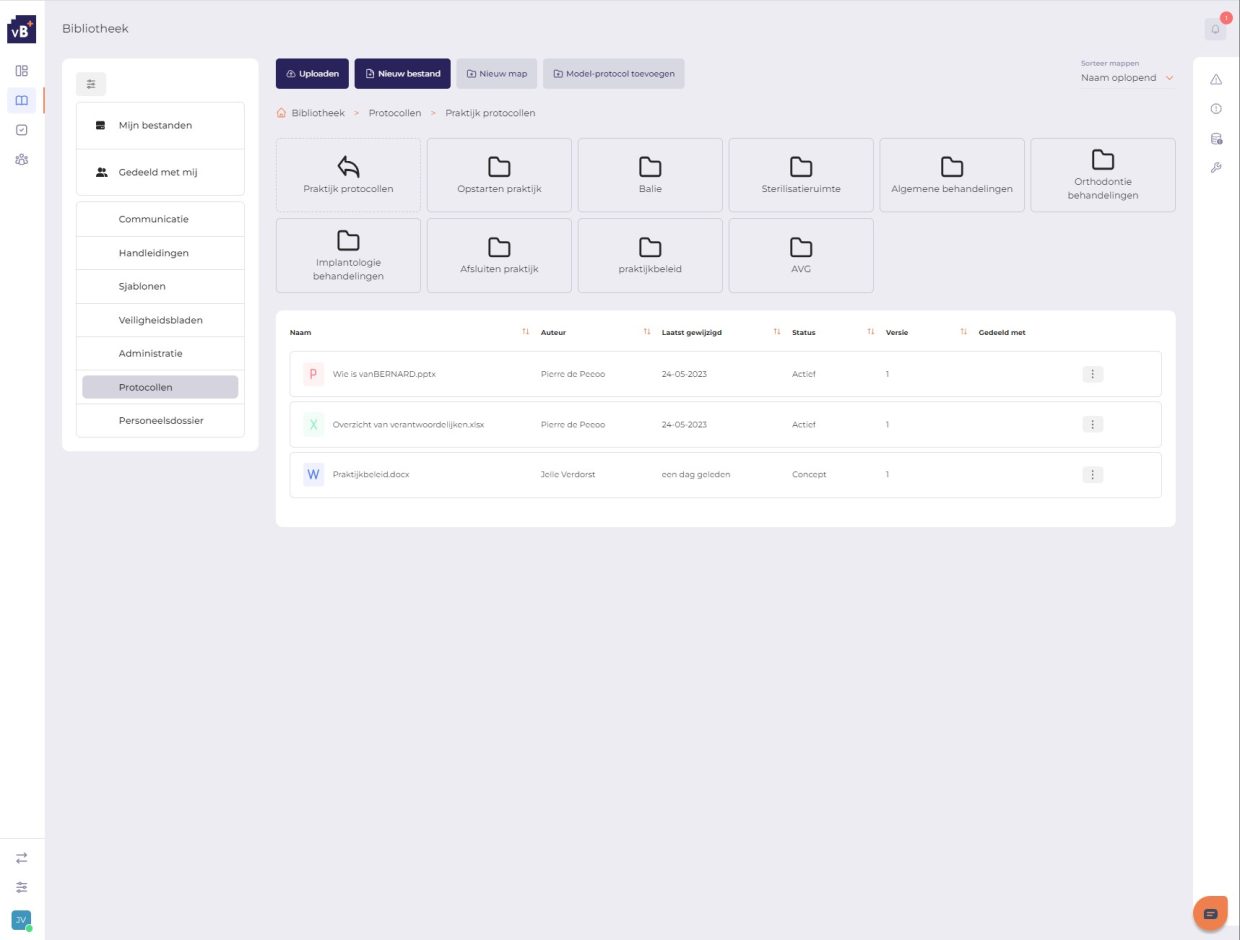Click the Uploaden button
1240x940 pixels.
tap(312, 74)
